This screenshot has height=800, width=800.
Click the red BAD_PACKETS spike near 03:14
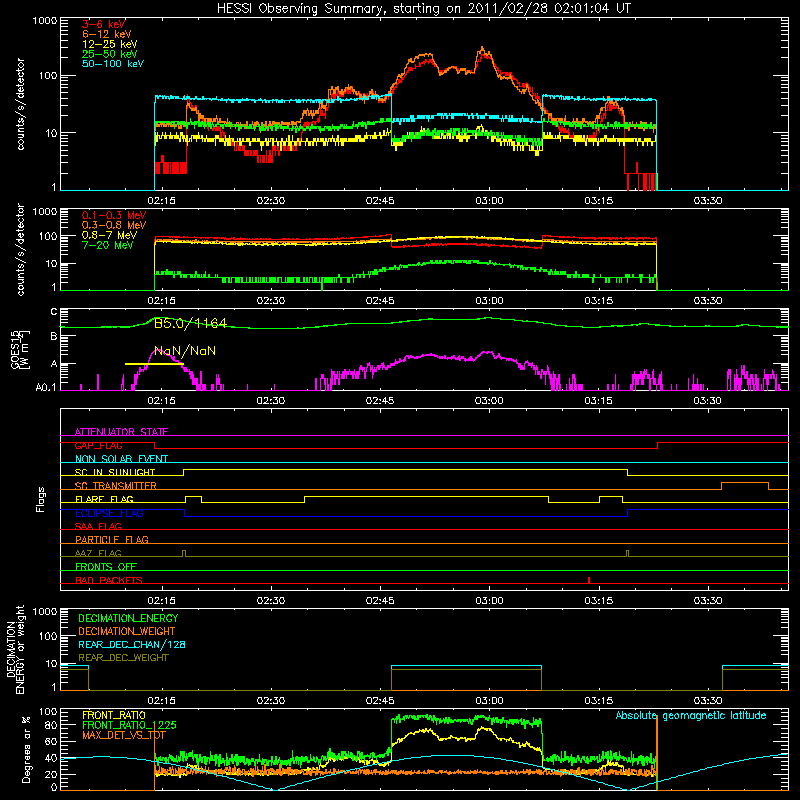pyautogui.click(x=589, y=580)
